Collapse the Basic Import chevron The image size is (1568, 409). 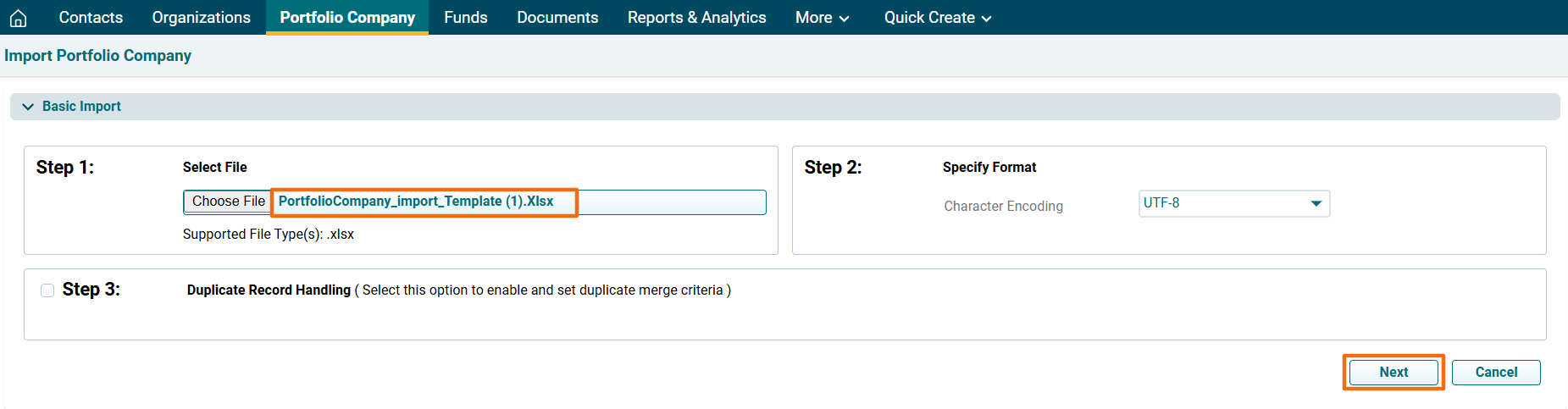tap(28, 107)
